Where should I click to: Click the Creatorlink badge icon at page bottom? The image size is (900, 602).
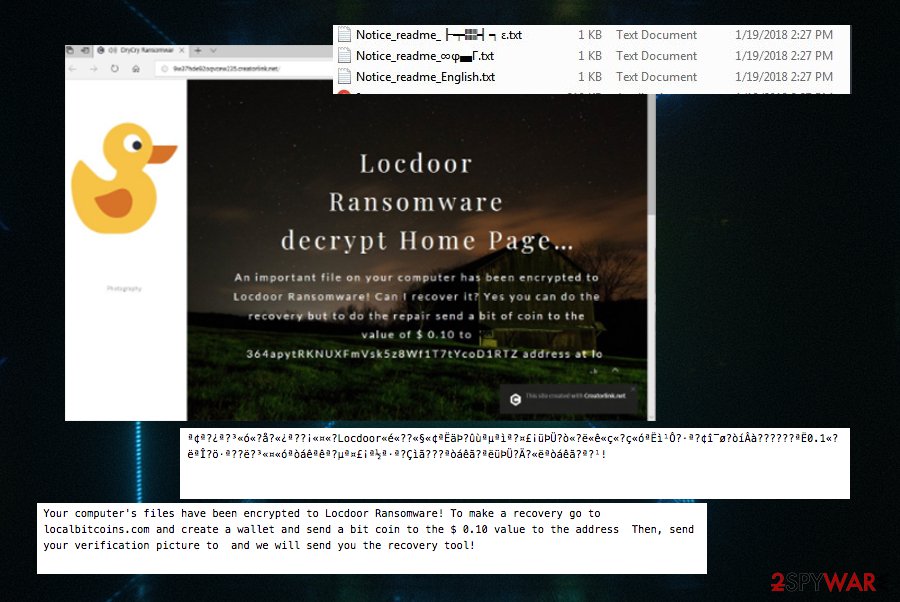pyautogui.click(x=515, y=397)
